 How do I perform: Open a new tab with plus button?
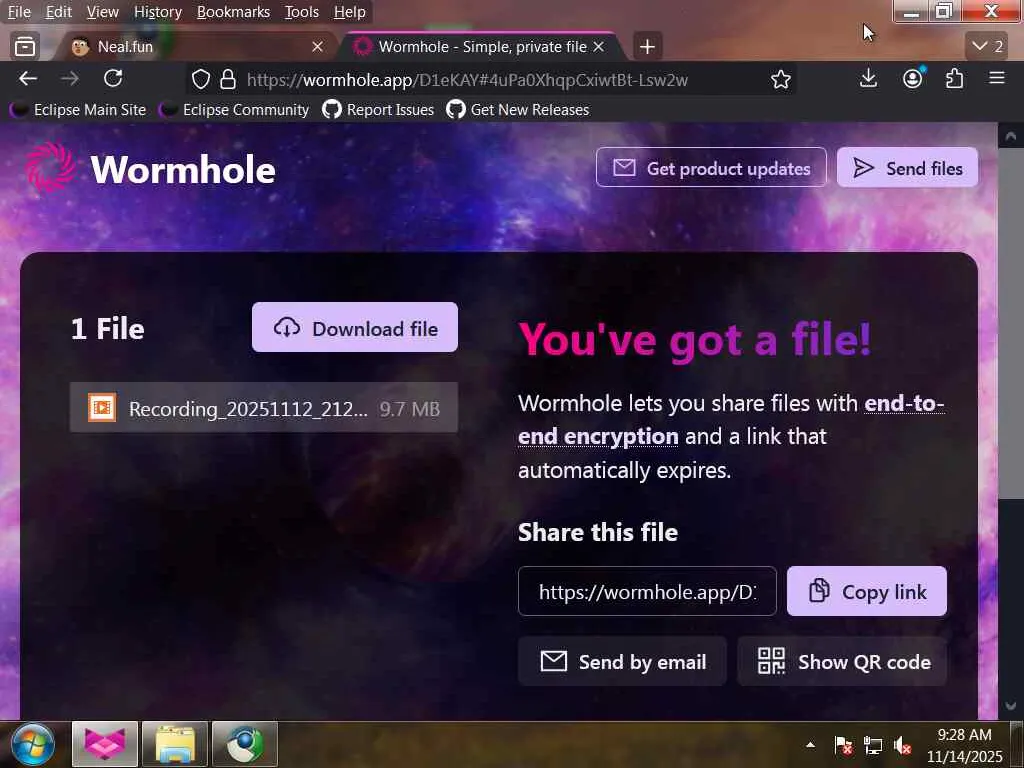(647, 46)
